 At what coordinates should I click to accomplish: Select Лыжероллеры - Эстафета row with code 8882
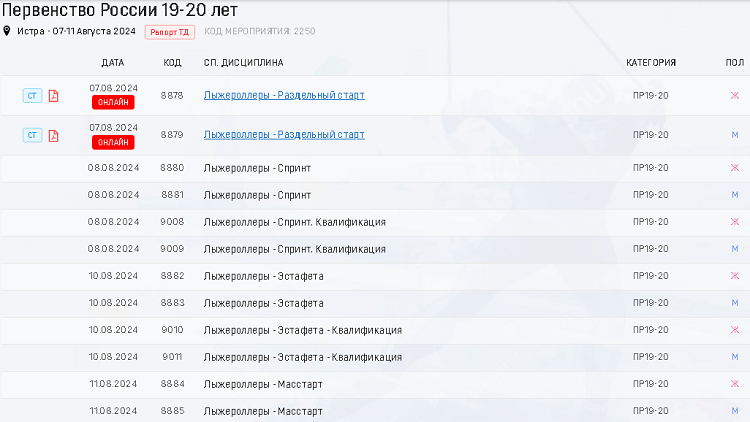[x=375, y=276]
